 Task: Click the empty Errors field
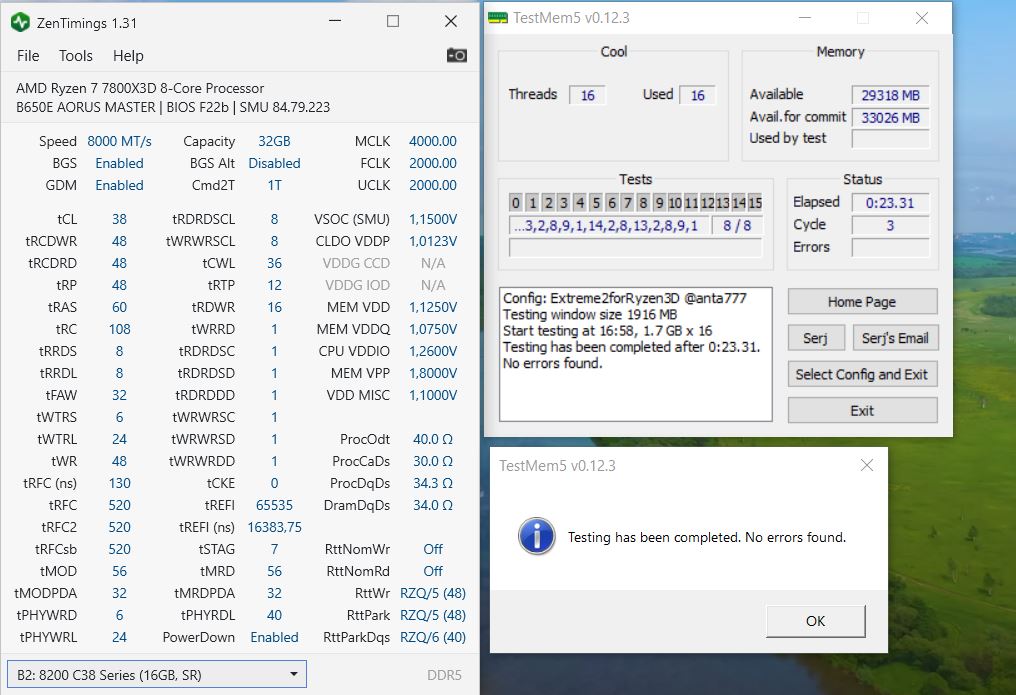tap(890, 247)
